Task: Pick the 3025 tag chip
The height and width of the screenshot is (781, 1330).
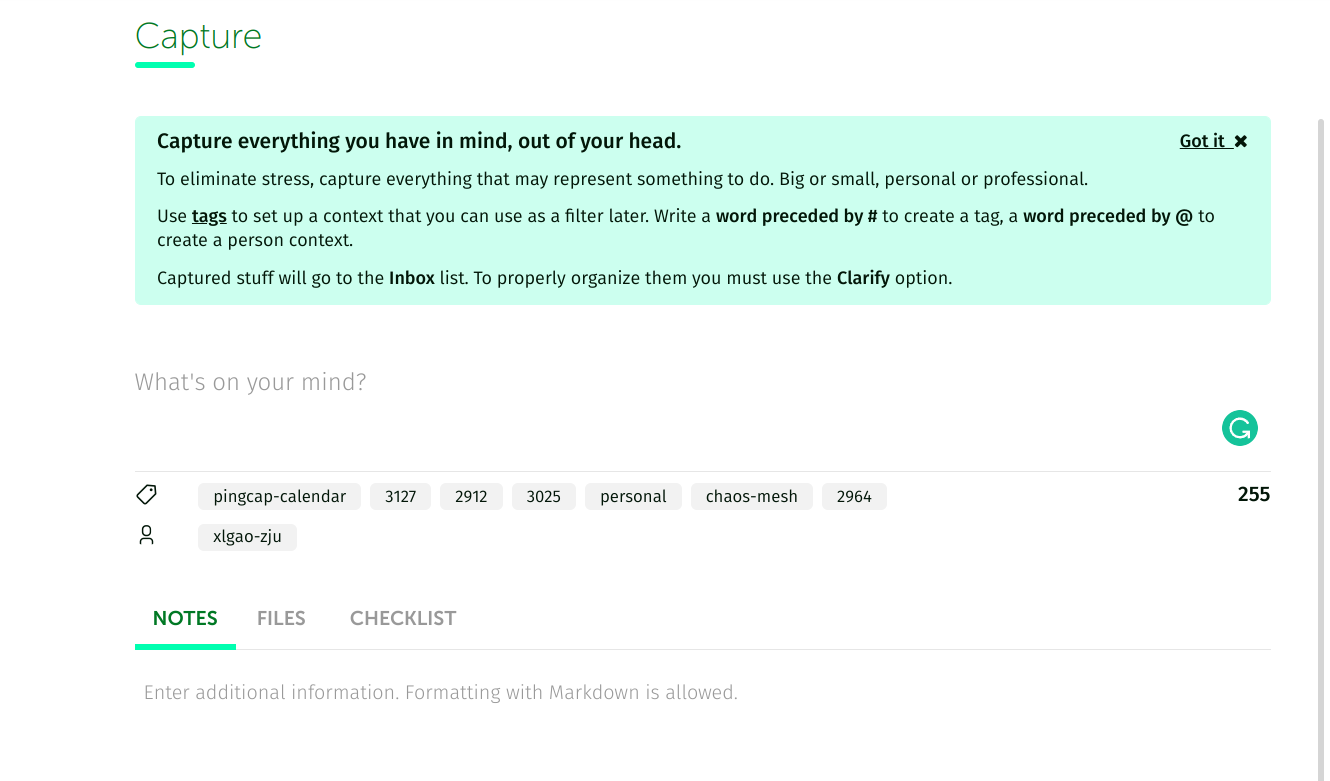Action: 543,496
